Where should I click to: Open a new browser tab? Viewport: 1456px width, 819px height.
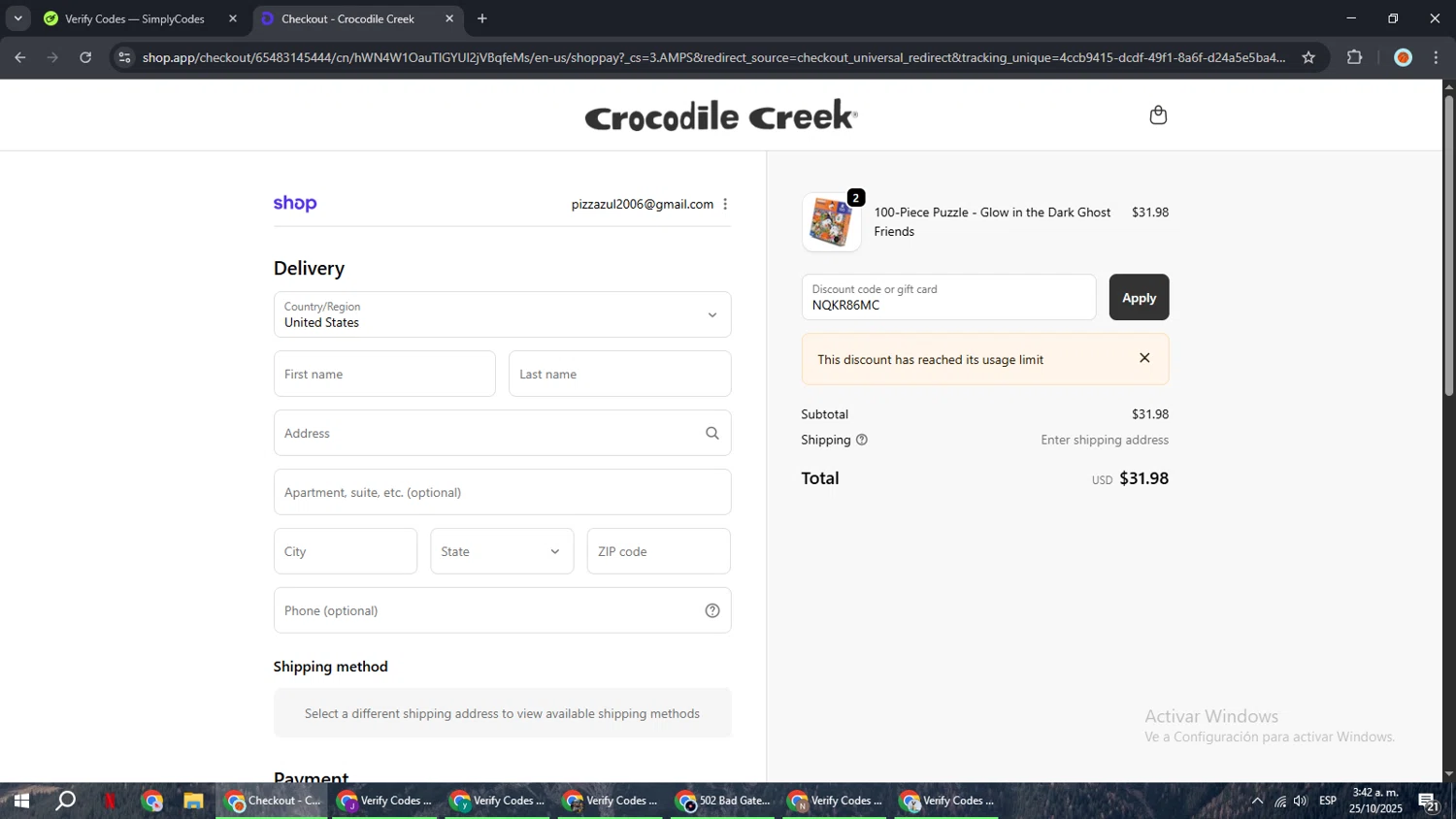pyautogui.click(x=482, y=18)
